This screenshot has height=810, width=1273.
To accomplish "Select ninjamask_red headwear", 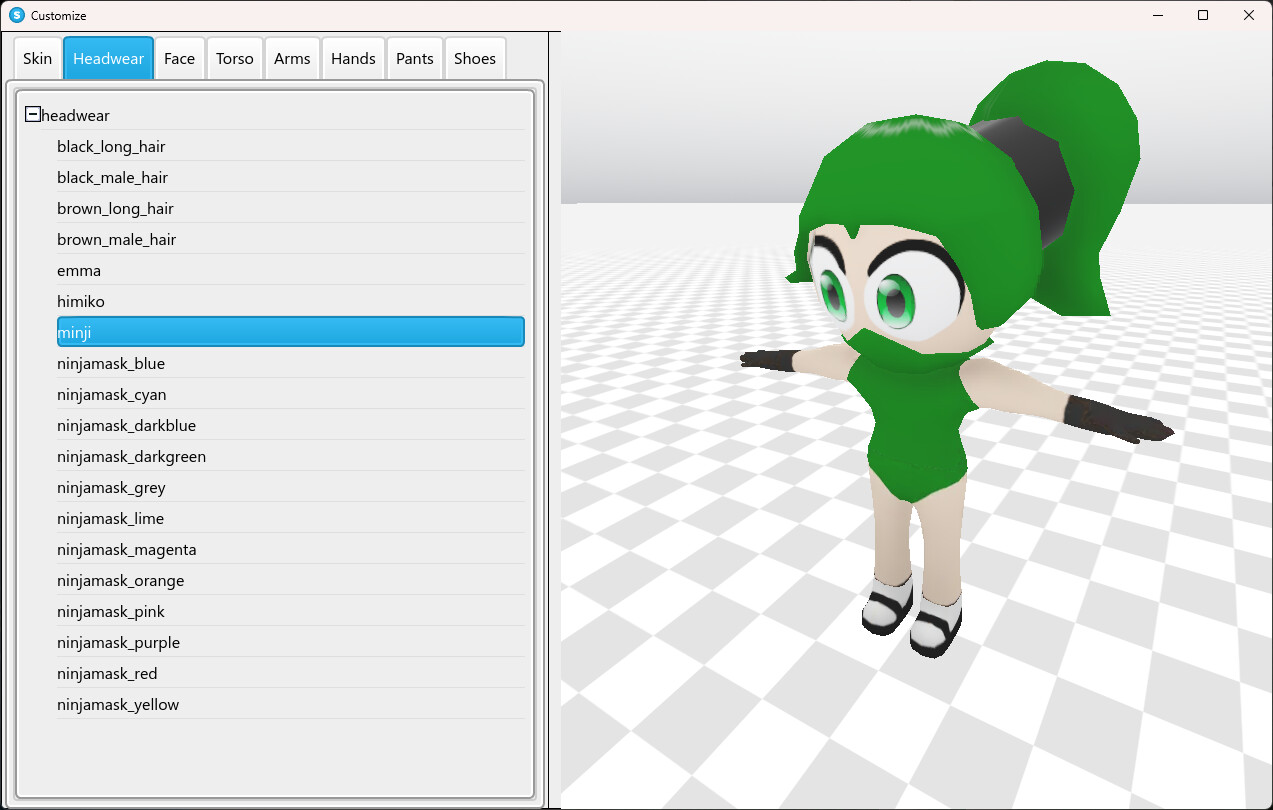I will coord(106,673).
